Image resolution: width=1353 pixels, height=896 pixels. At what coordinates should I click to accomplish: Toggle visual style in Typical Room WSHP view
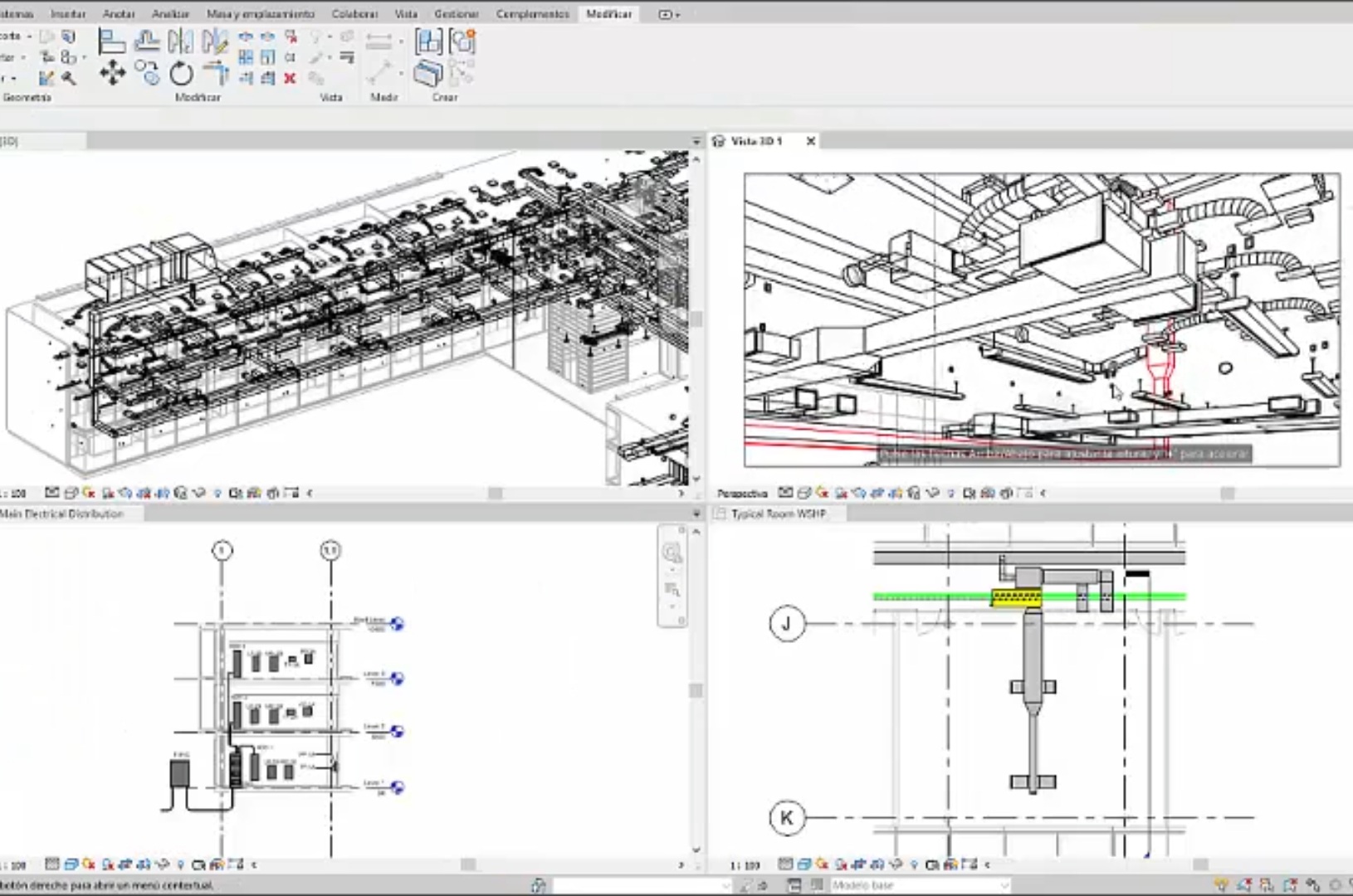[803, 864]
